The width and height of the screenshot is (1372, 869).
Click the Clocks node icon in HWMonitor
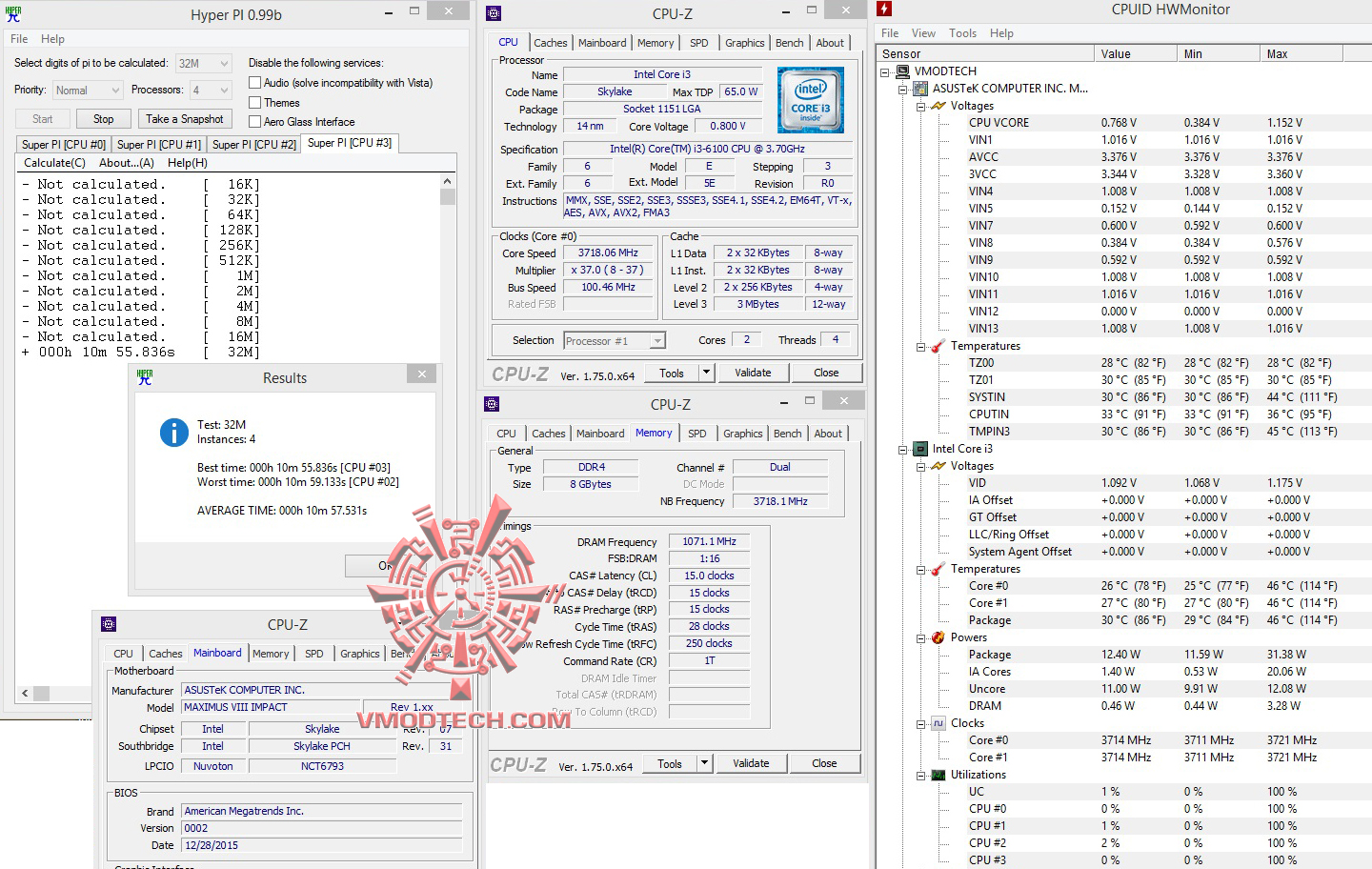(938, 723)
